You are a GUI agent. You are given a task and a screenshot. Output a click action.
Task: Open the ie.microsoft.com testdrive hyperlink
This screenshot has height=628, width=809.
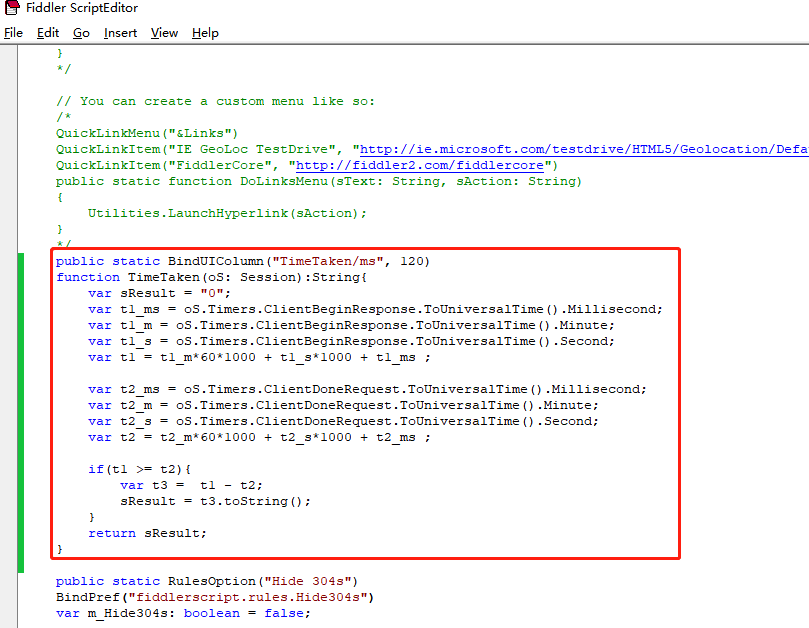[584, 149]
